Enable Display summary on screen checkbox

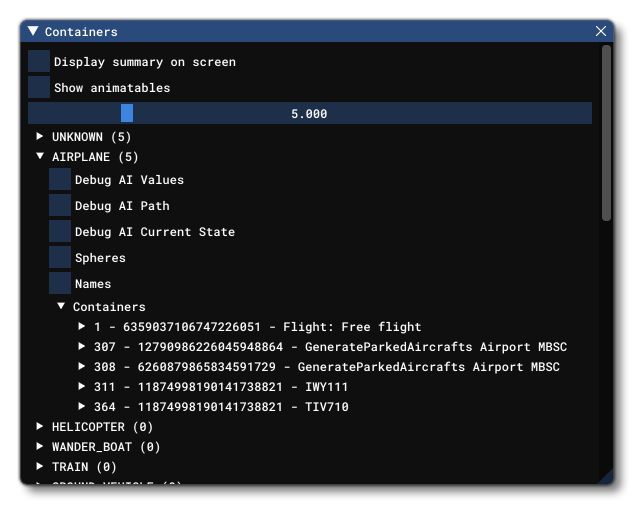(39, 61)
